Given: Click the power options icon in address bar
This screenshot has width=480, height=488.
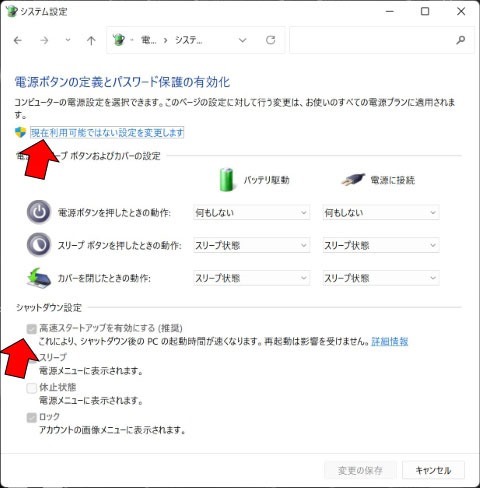Looking at the screenshot, I should pos(119,40).
